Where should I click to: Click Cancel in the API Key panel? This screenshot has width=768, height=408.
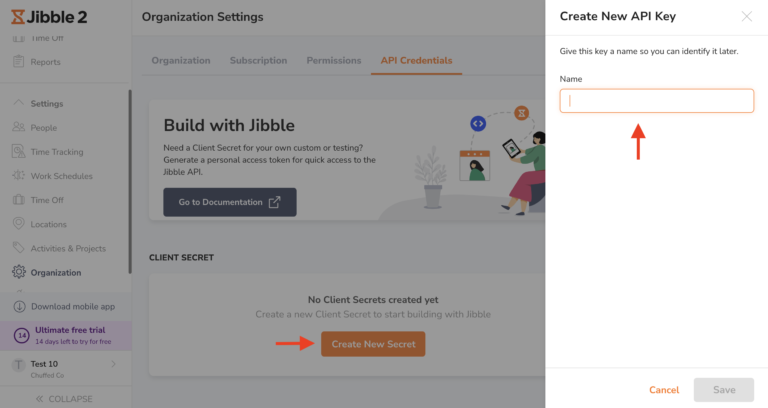tap(664, 390)
